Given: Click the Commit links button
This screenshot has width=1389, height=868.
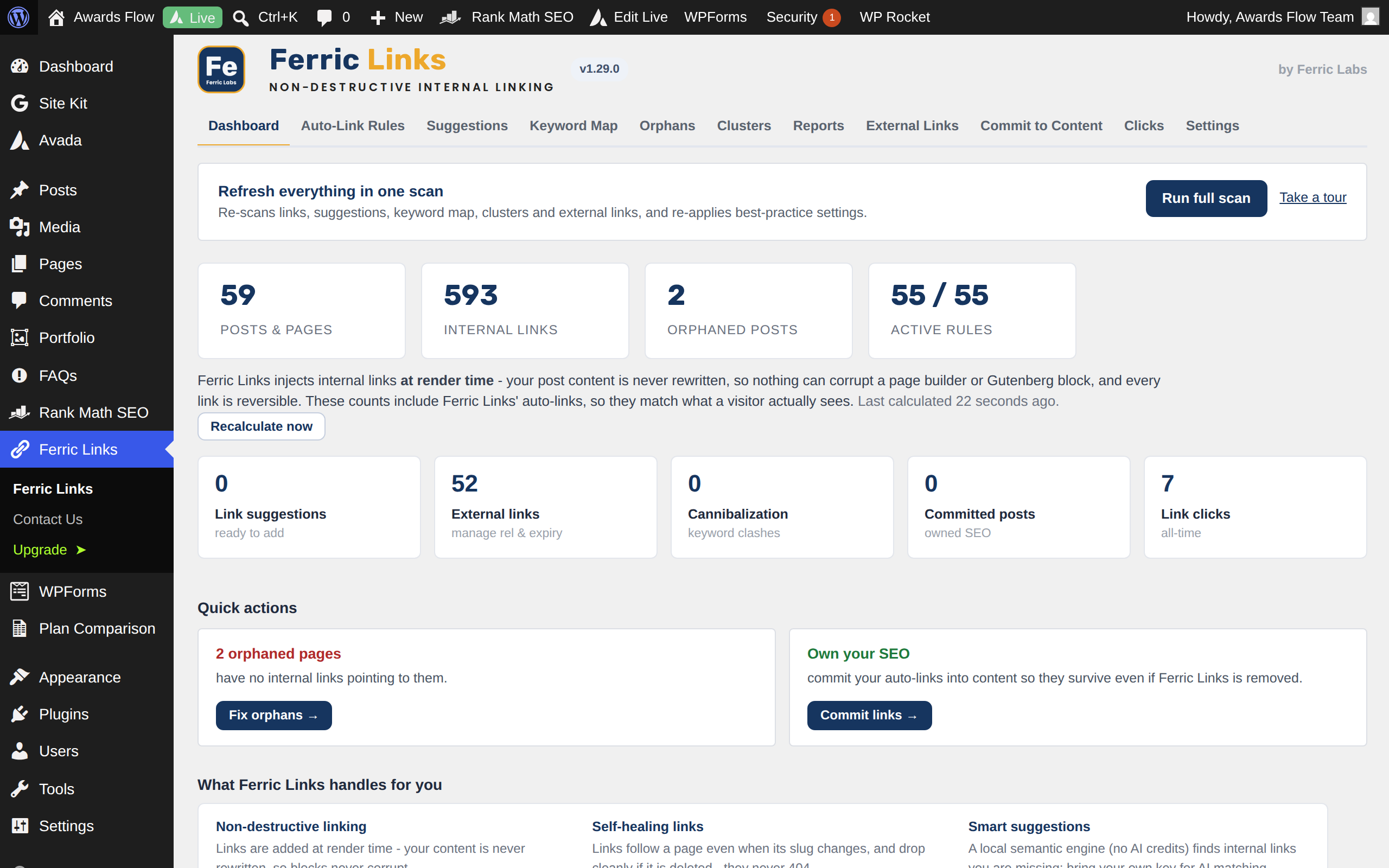Looking at the screenshot, I should pos(869,716).
